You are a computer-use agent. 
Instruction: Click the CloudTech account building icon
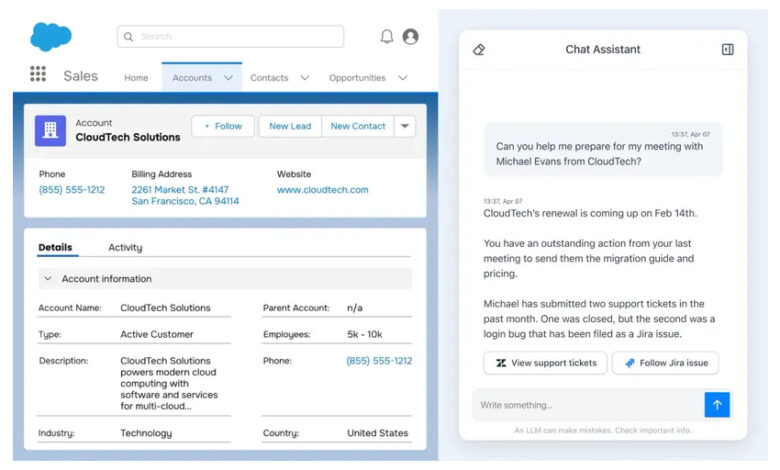tap(50, 130)
